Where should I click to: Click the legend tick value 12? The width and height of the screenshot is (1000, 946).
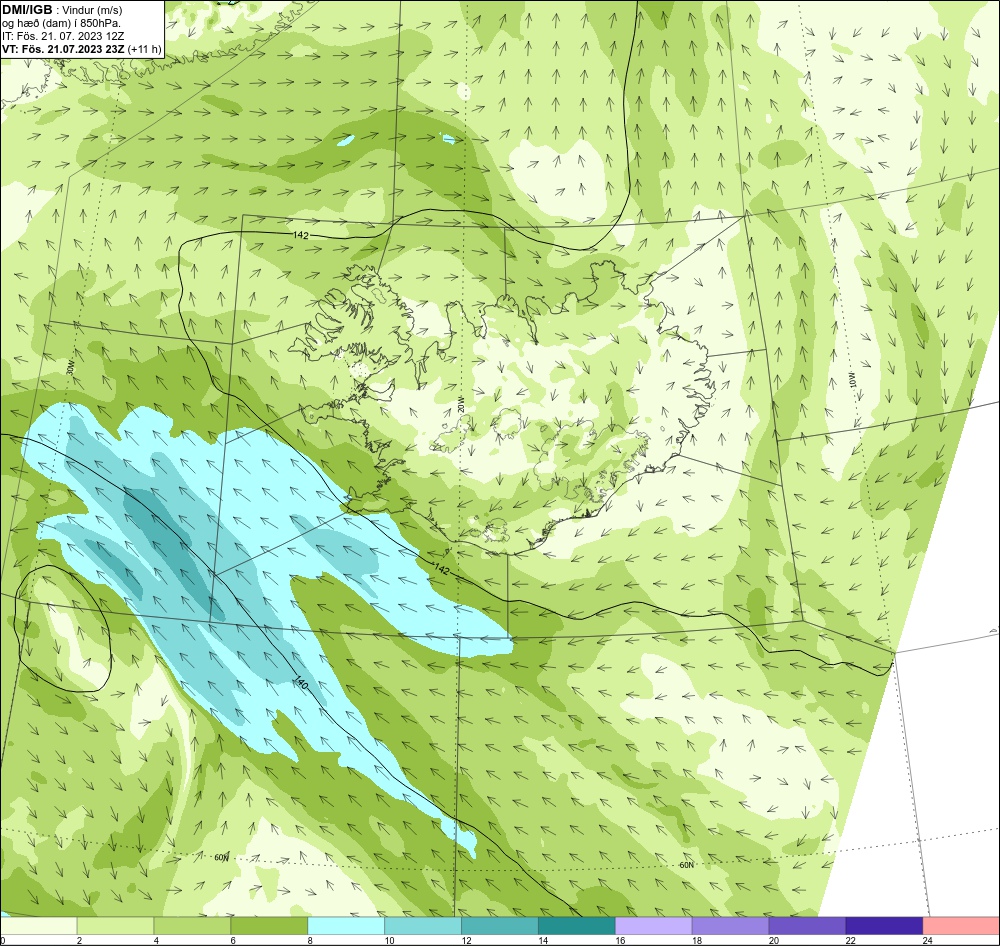click(466, 940)
